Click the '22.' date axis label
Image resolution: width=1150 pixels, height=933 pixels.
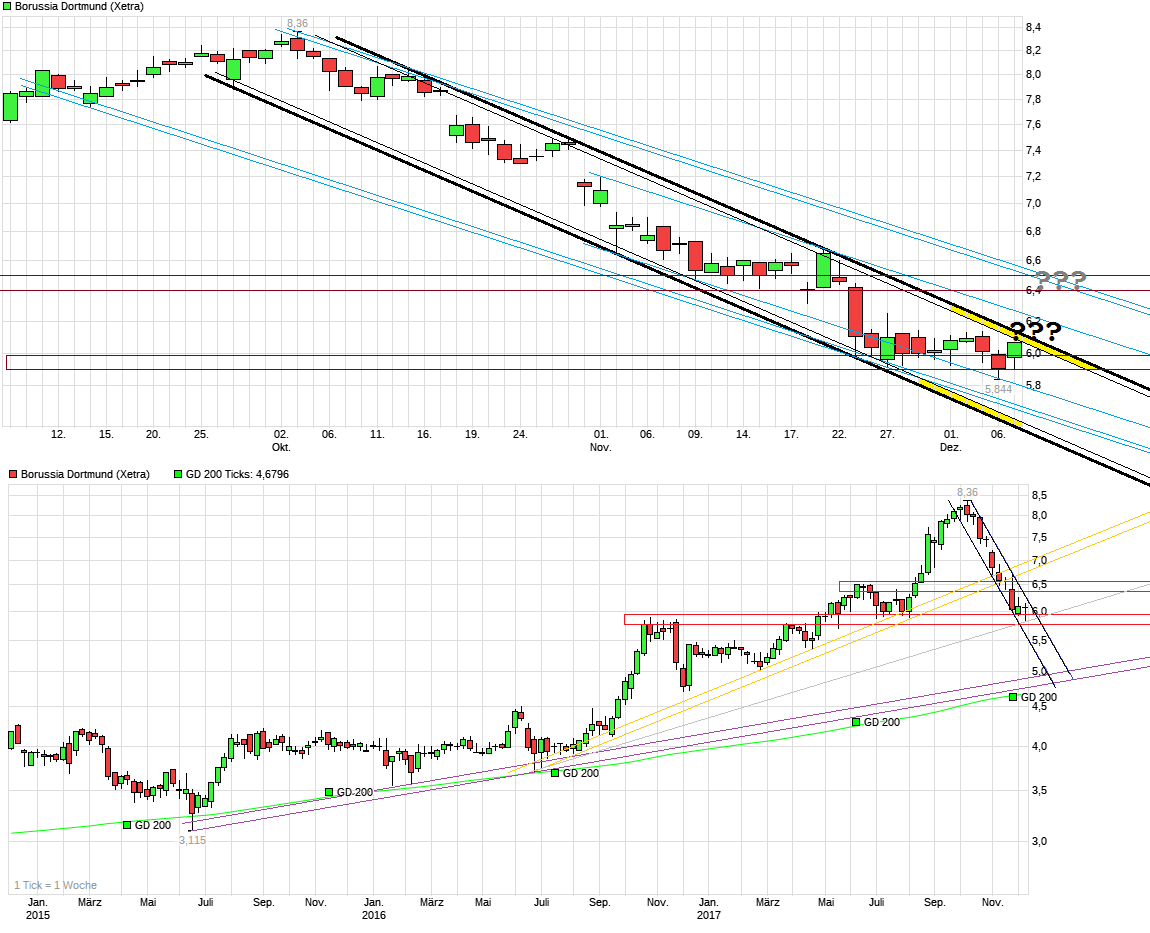pos(839,434)
